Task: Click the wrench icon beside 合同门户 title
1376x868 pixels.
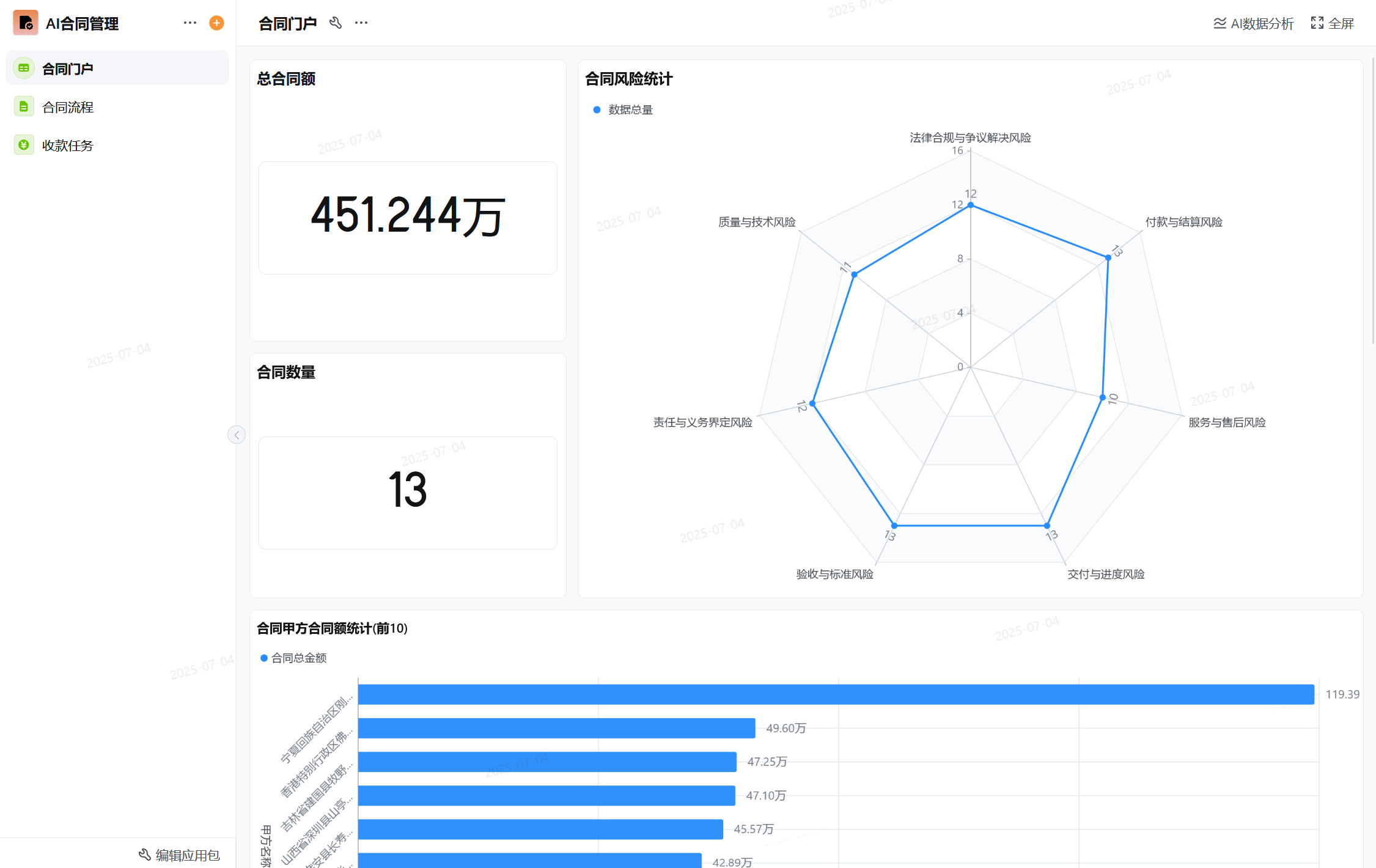Action: pos(335,23)
